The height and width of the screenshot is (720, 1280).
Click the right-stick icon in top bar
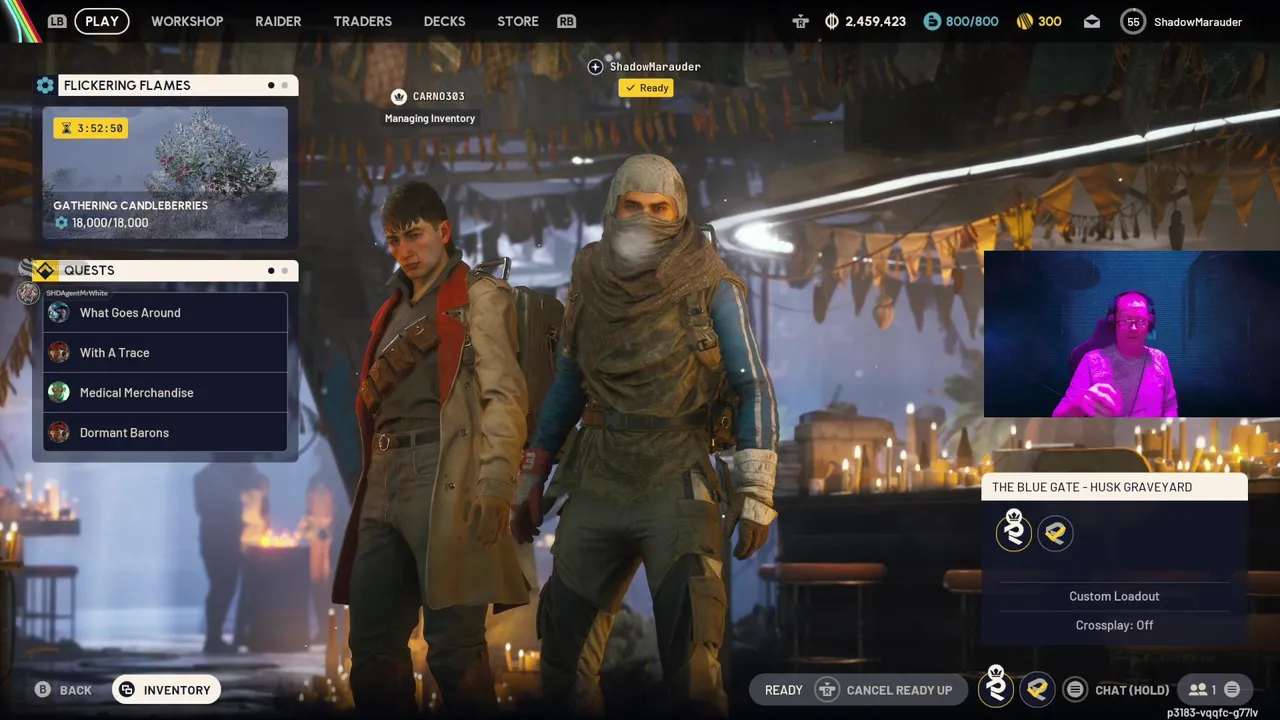pyautogui.click(x=800, y=21)
